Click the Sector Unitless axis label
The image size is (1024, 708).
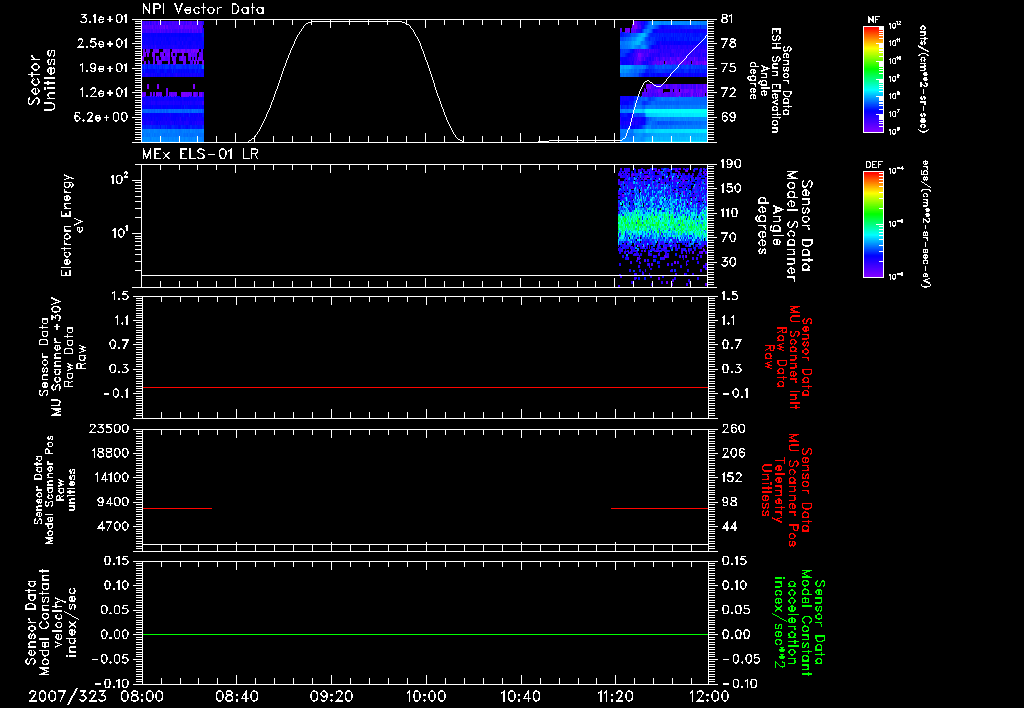coord(42,80)
